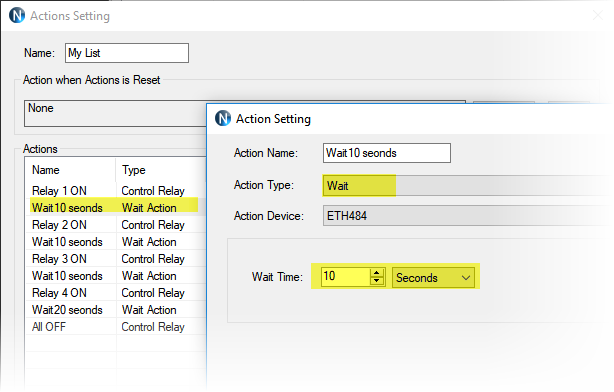Click the None reset action box
The height and width of the screenshot is (392, 614).
(x=116, y=113)
